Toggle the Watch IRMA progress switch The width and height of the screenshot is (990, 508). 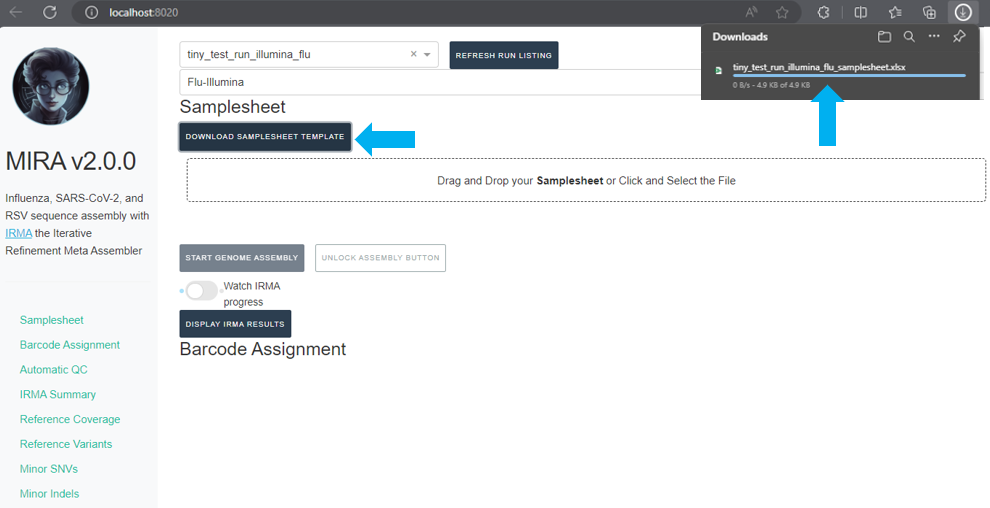click(x=201, y=291)
